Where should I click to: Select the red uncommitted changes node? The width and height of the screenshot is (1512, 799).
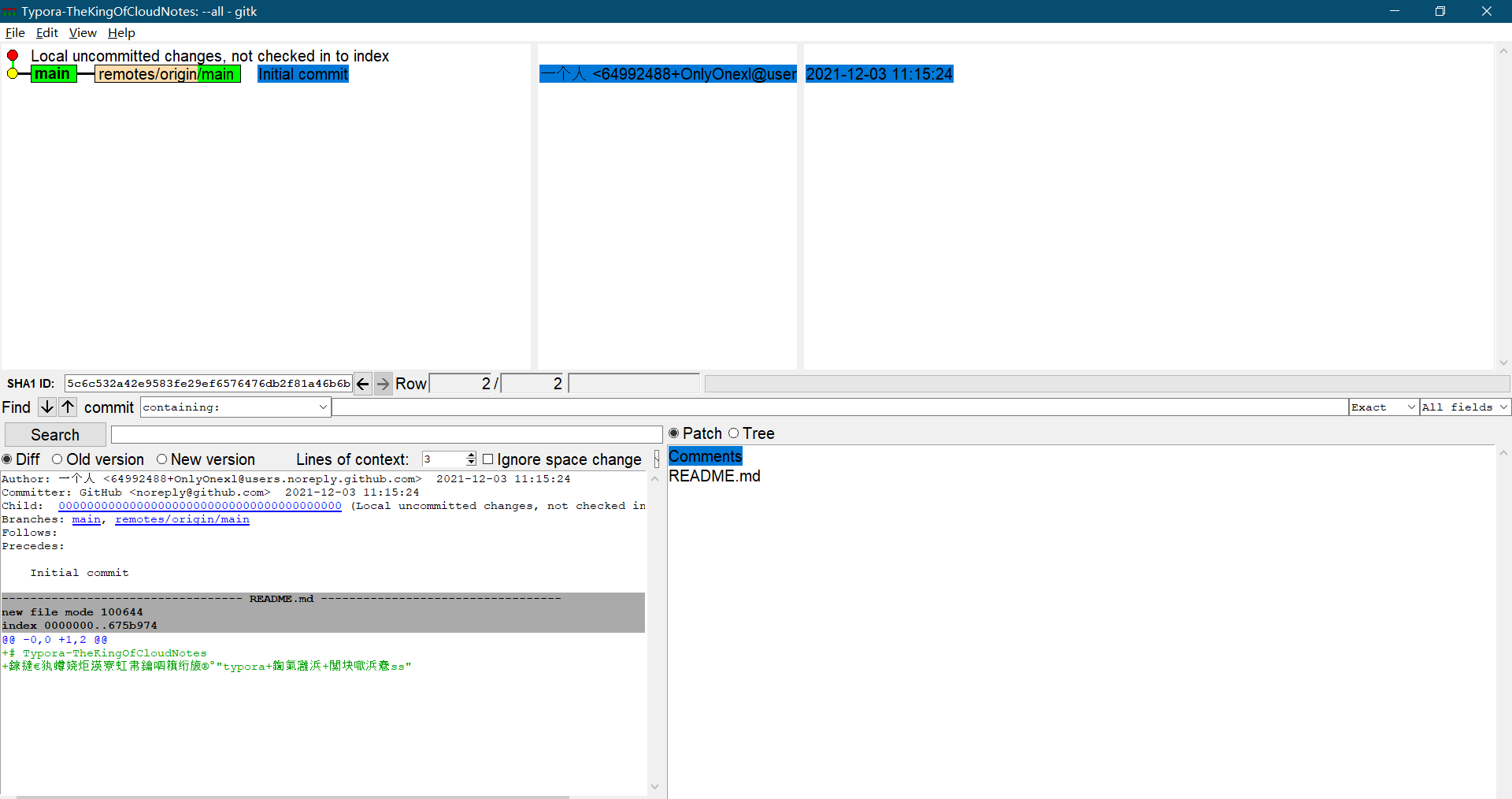coord(13,56)
